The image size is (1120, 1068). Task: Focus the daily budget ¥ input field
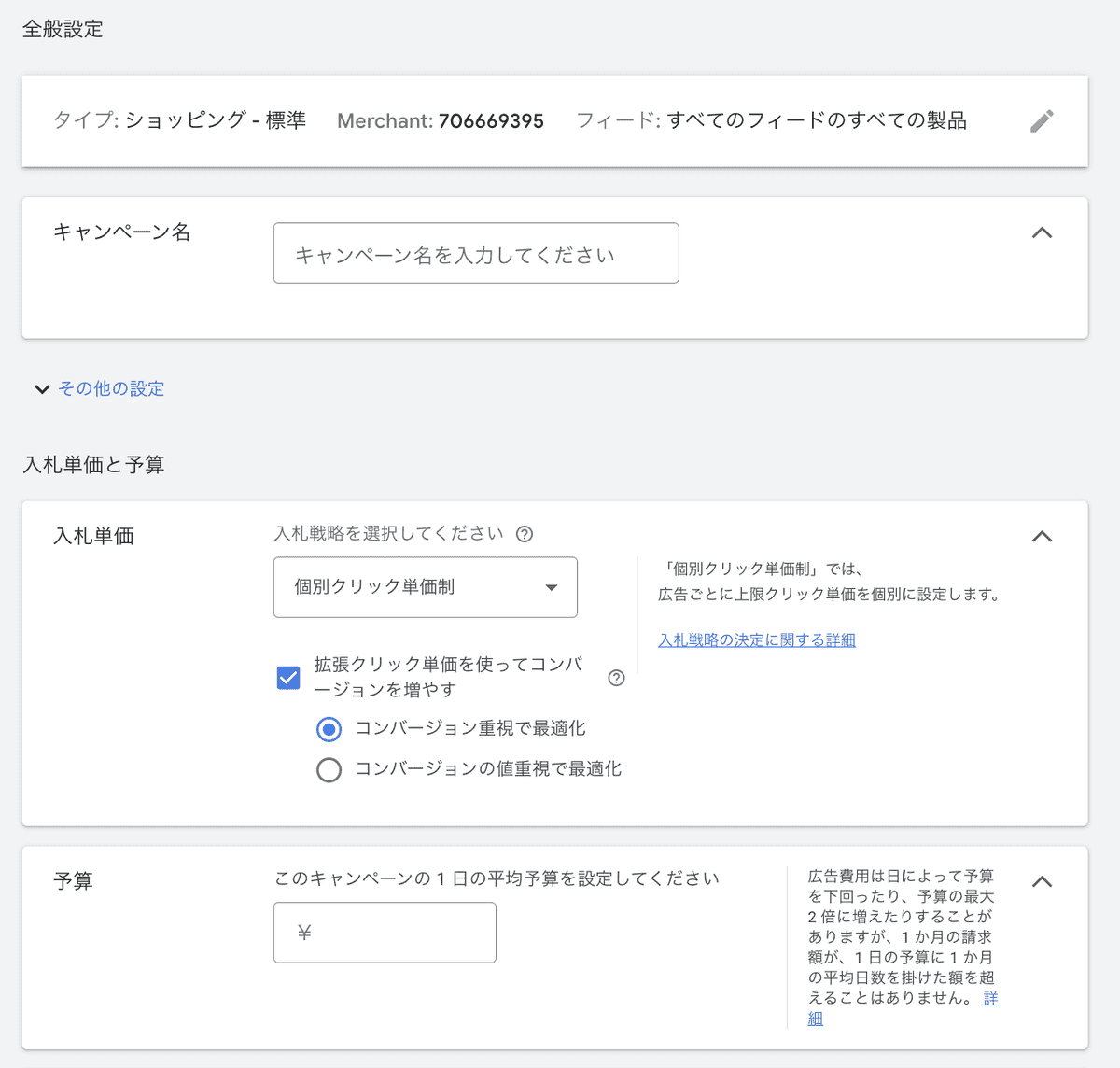coord(385,933)
